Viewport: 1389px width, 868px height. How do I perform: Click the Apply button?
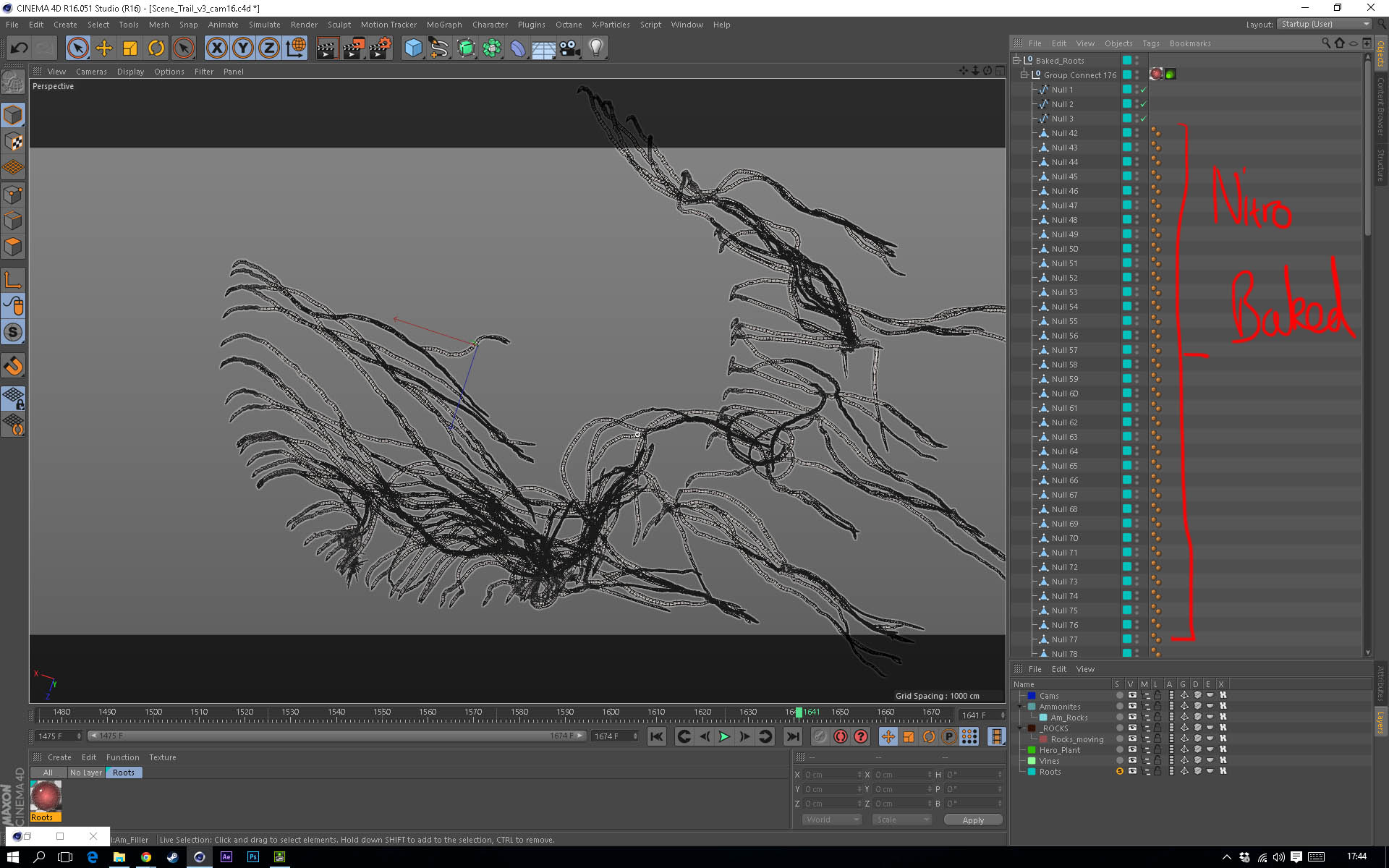coord(973,820)
